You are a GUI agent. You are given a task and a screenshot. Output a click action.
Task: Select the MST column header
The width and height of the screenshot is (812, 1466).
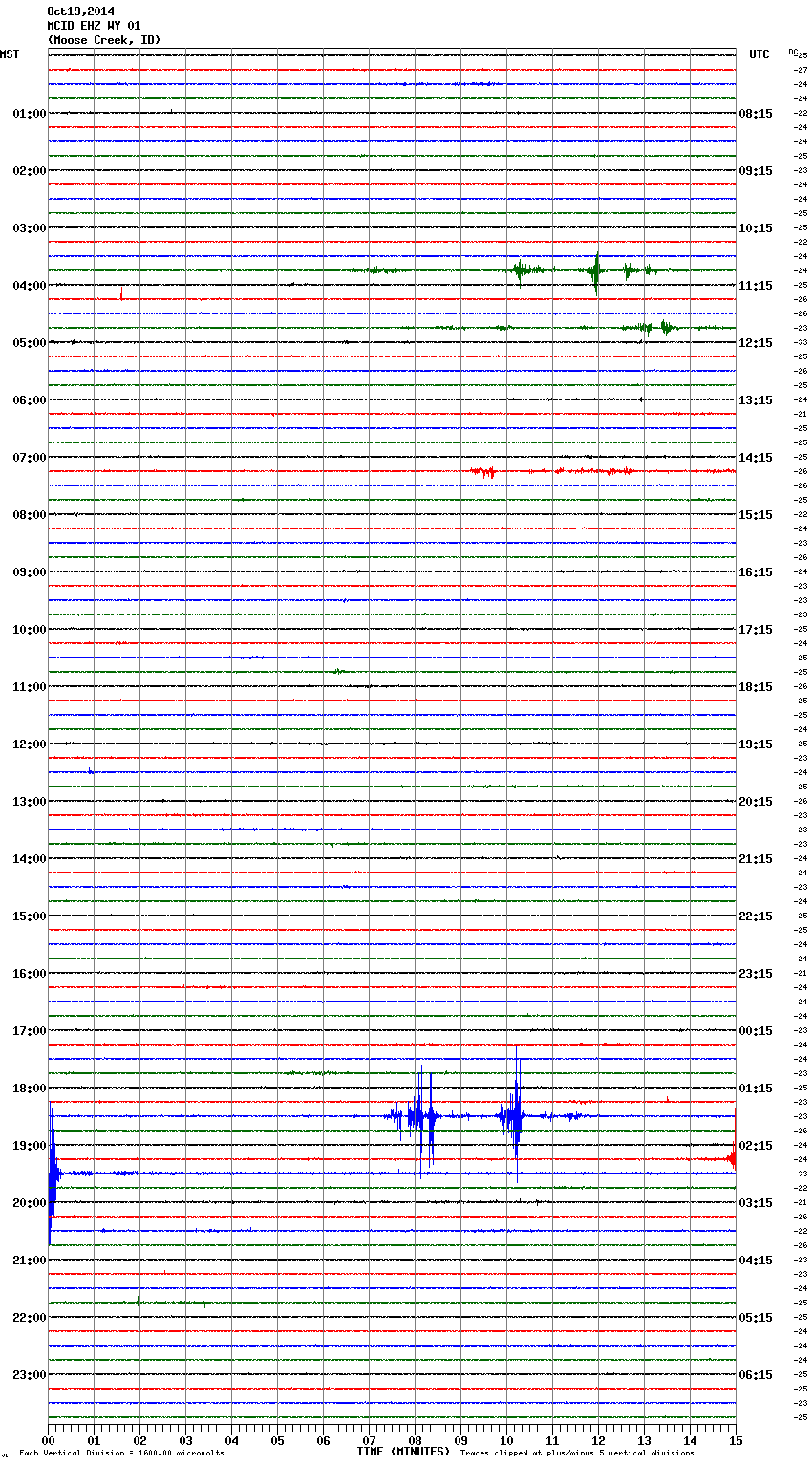(x=10, y=54)
